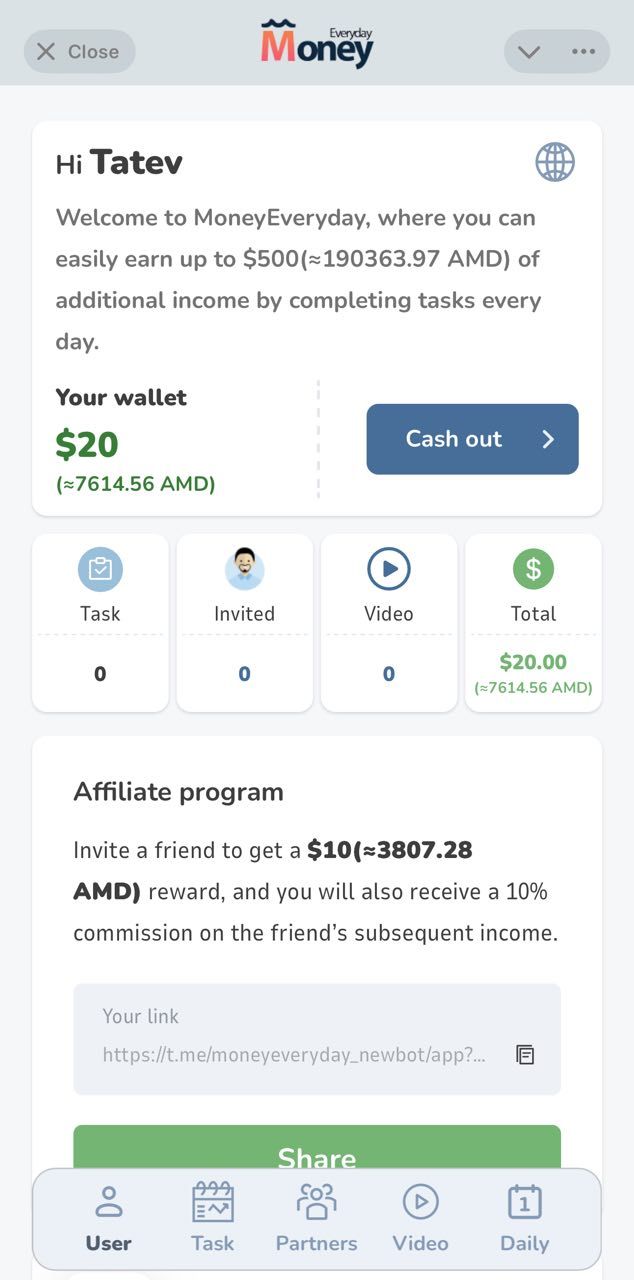Select the referral link input field

pos(290,1038)
